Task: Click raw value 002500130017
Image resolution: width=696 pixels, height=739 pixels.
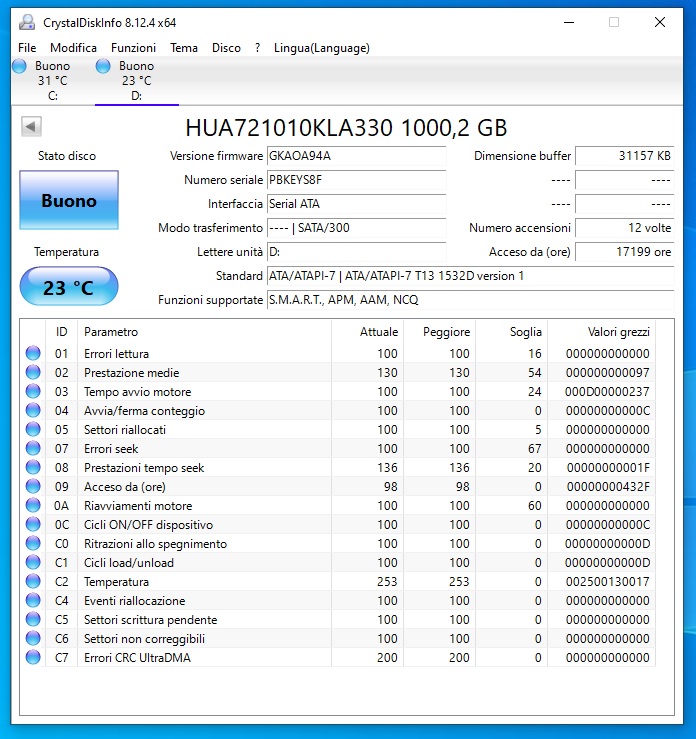Action: coord(607,582)
